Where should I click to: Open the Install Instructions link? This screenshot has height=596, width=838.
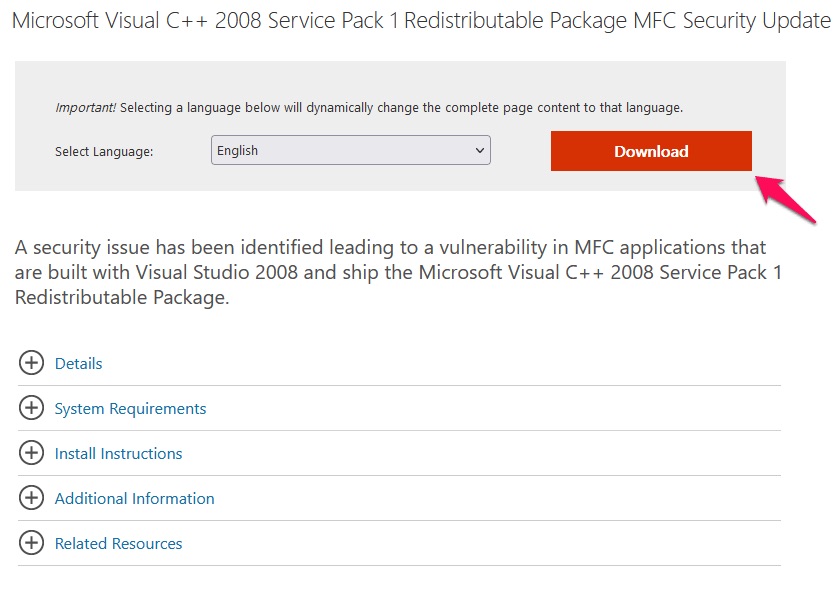coord(119,454)
